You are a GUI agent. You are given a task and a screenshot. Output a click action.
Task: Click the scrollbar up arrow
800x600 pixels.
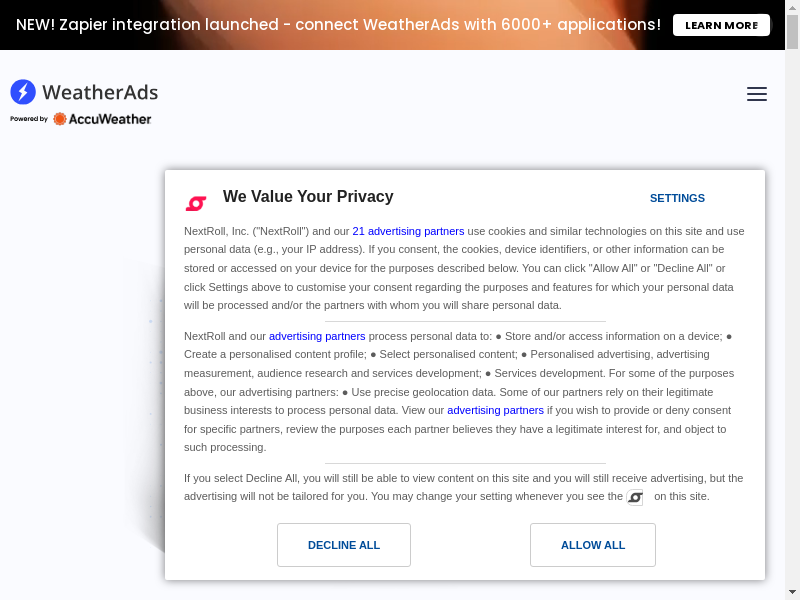point(793,7)
